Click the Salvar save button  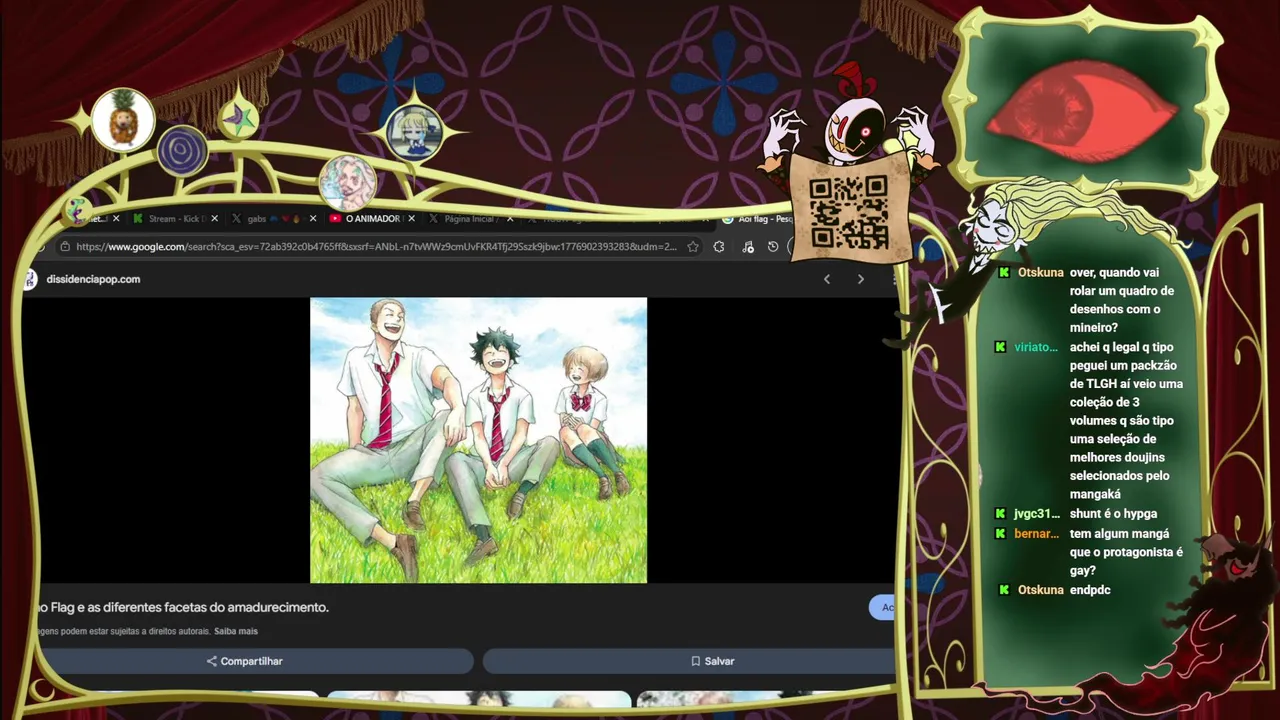[x=690, y=661]
